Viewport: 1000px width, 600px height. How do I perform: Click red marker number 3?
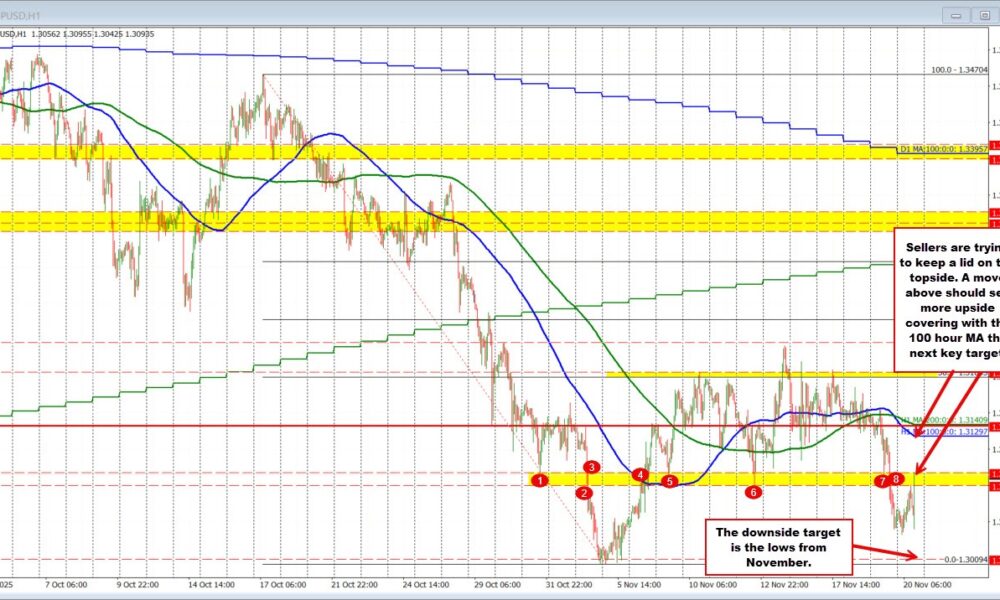[x=592, y=467]
